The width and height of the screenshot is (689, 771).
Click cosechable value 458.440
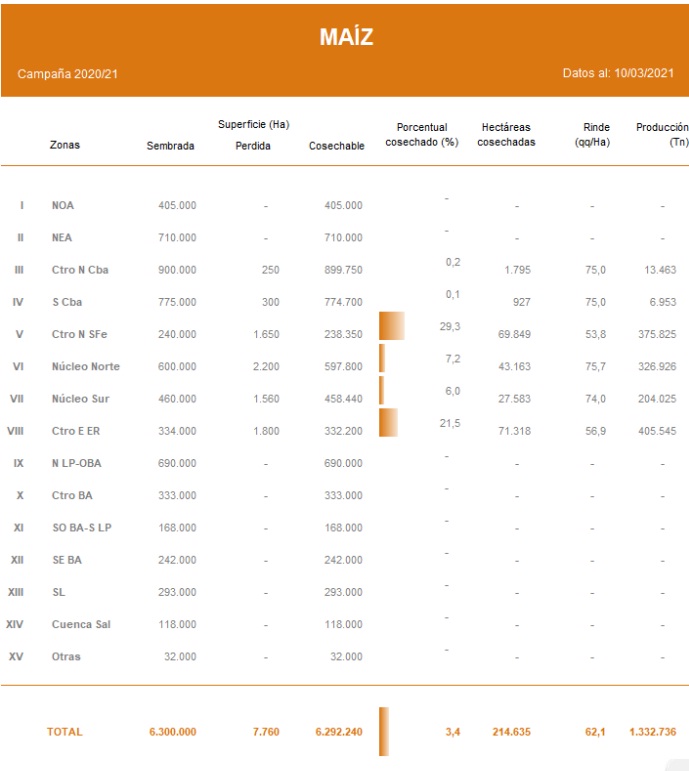(x=343, y=399)
